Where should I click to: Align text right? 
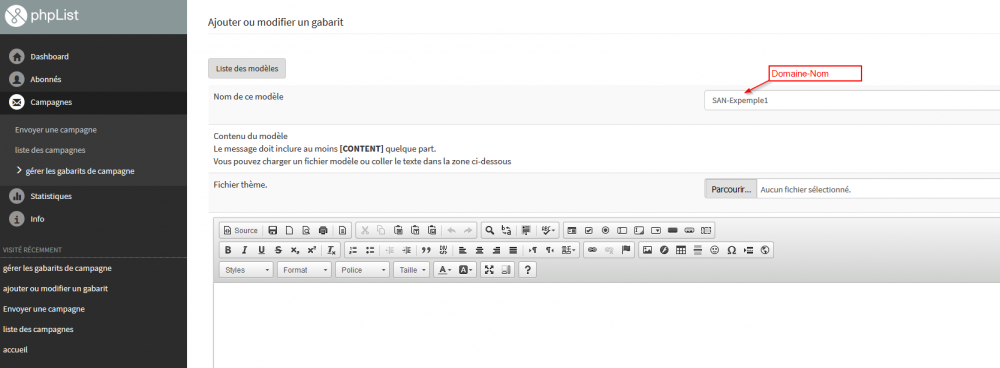click(x=496, y=250)
